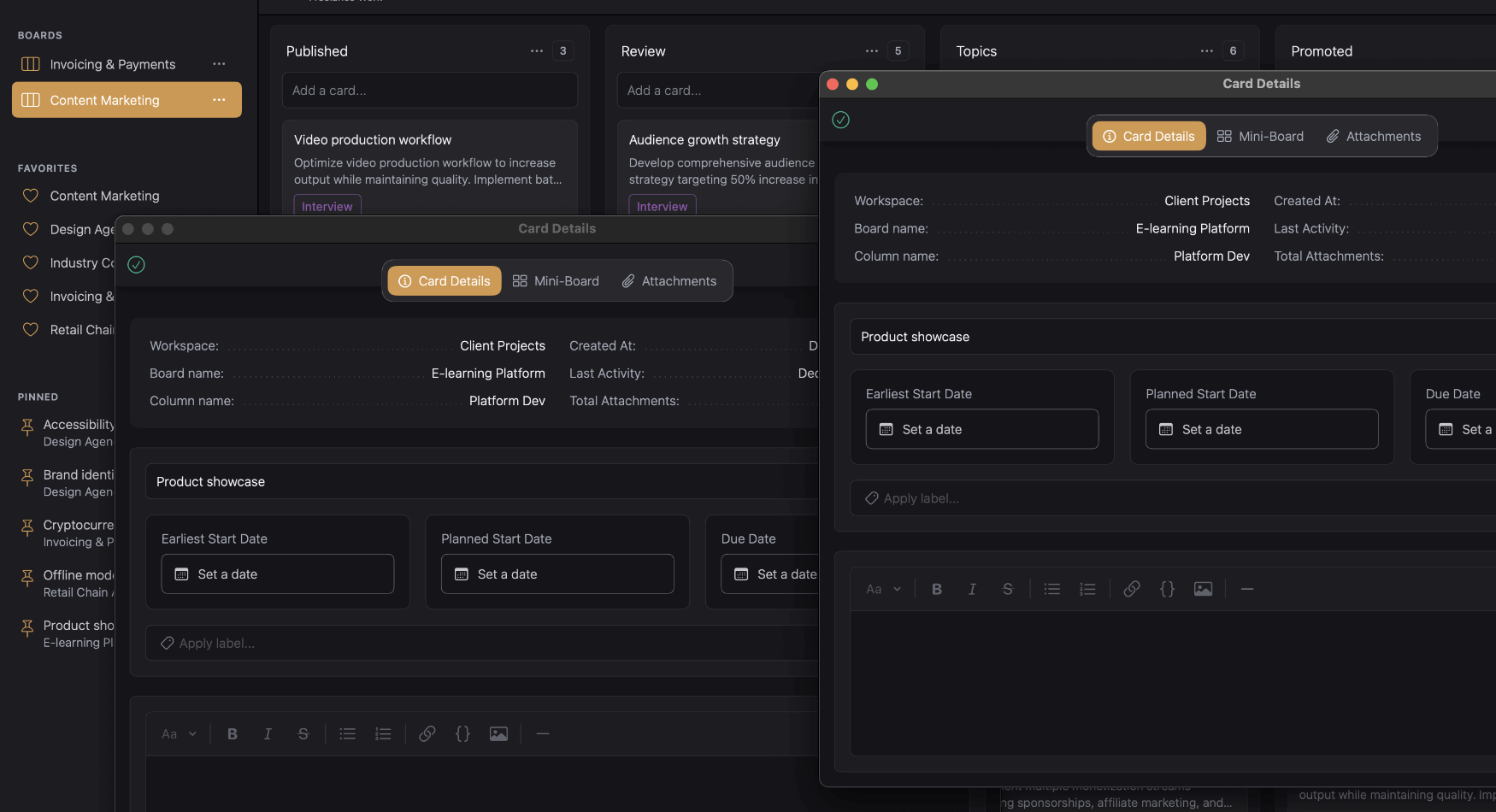Create a numbered list in the description editor
The height and width of the screenshot is (812, 1496).
point(1087,588)
